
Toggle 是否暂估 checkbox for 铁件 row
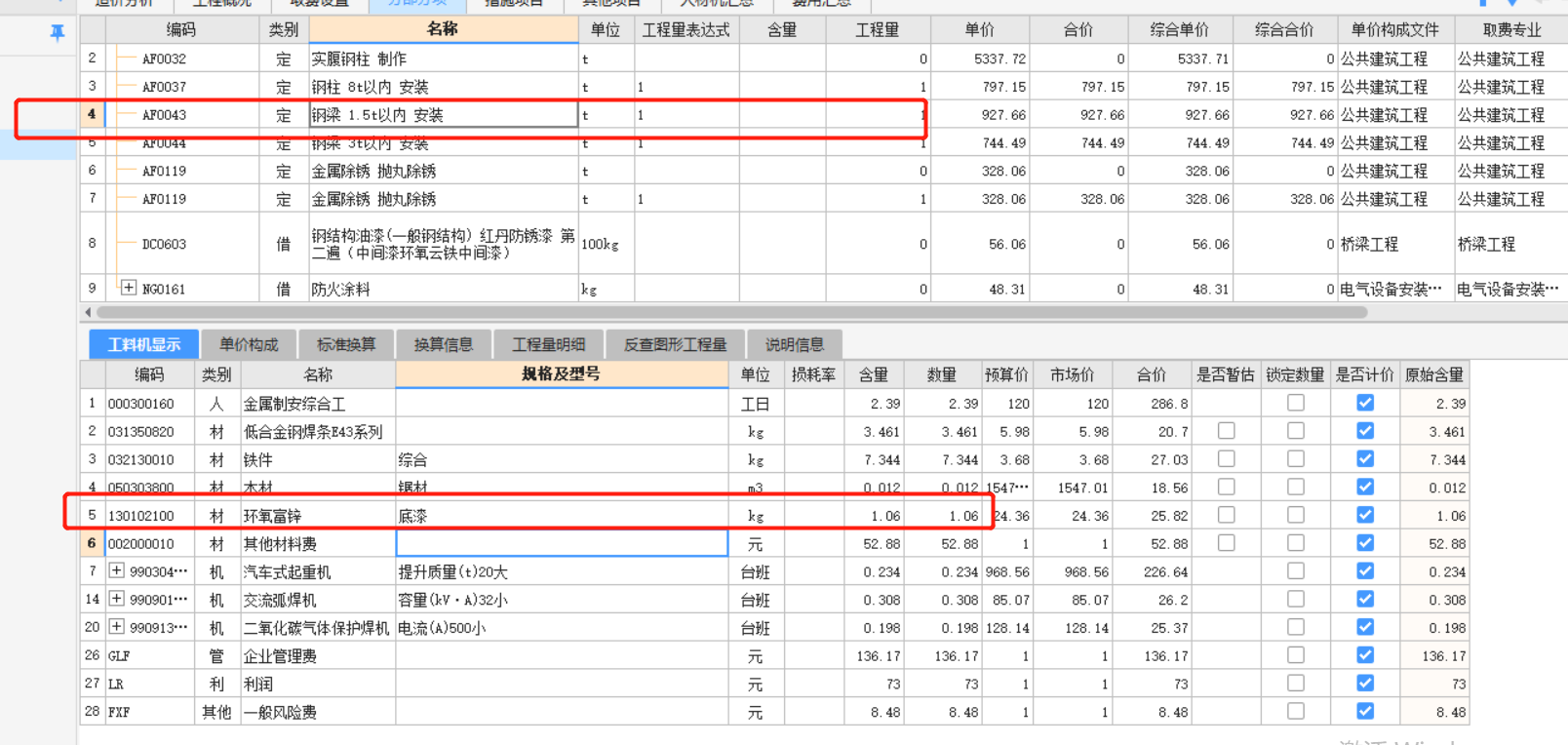coord(1227,459)
